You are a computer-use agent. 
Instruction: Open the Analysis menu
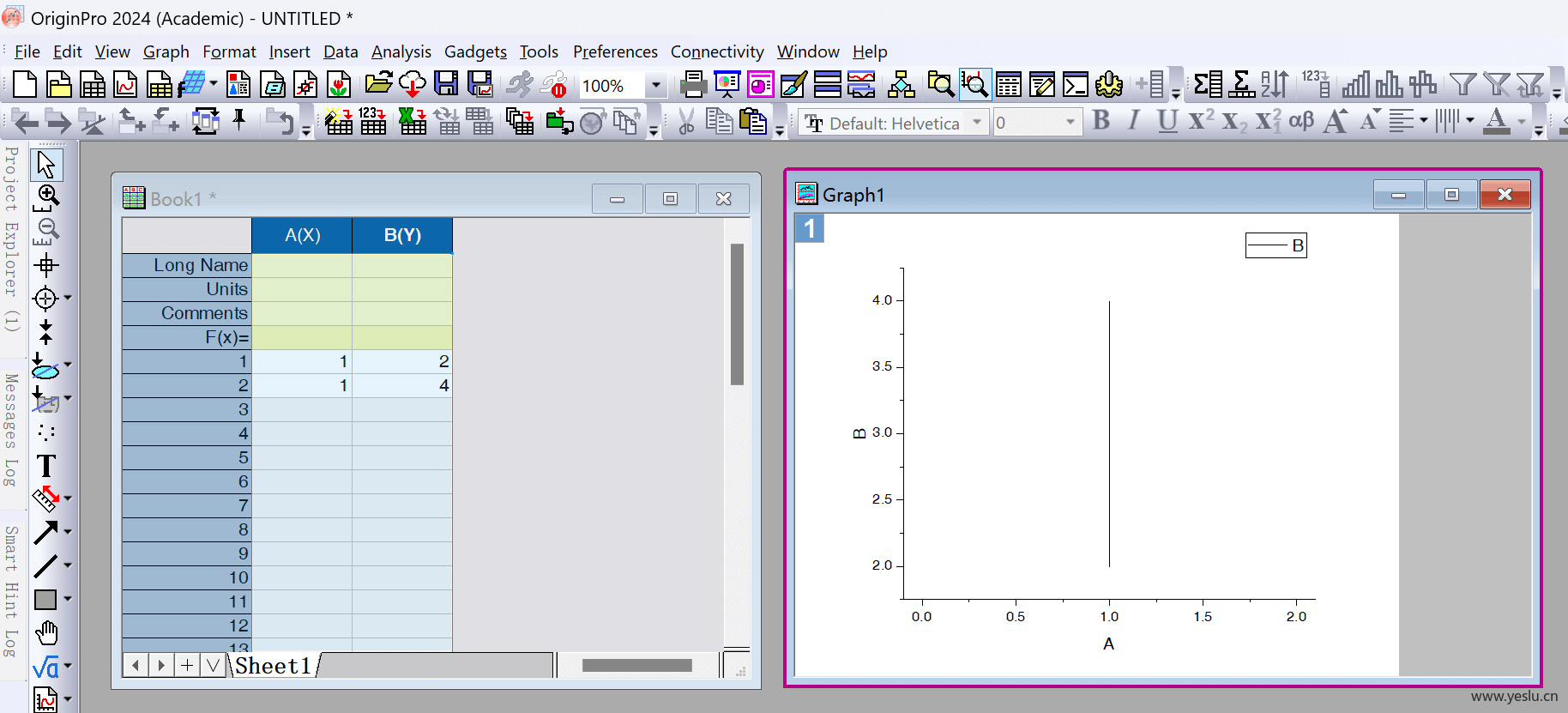401,51
